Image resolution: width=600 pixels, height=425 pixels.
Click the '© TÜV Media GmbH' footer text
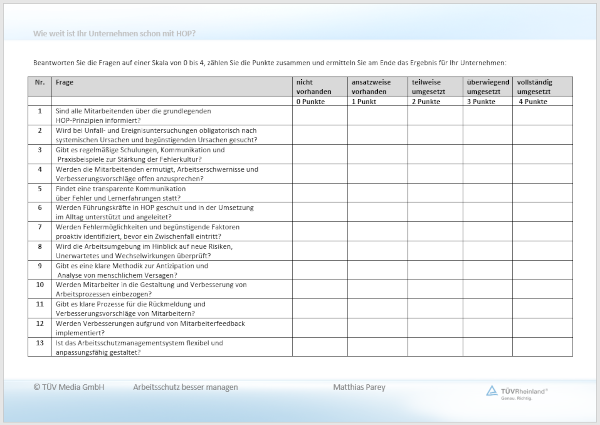coord(68,387)
